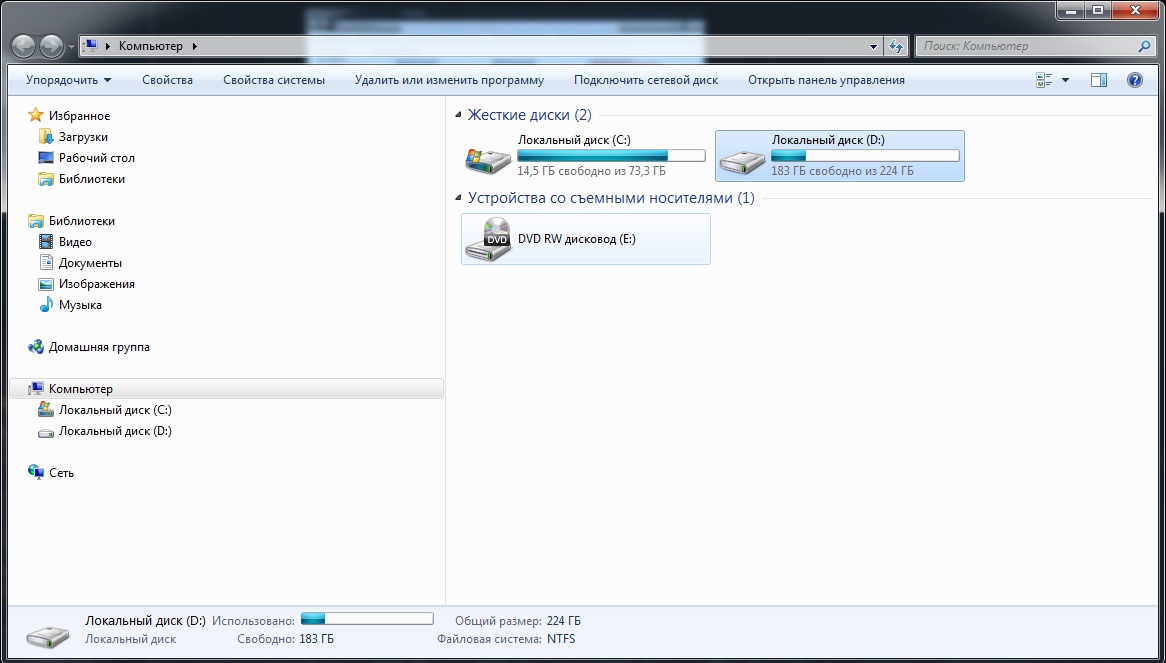Click the Forward navigation arrow
1166x663 pixels.
(x=50, y=46)
